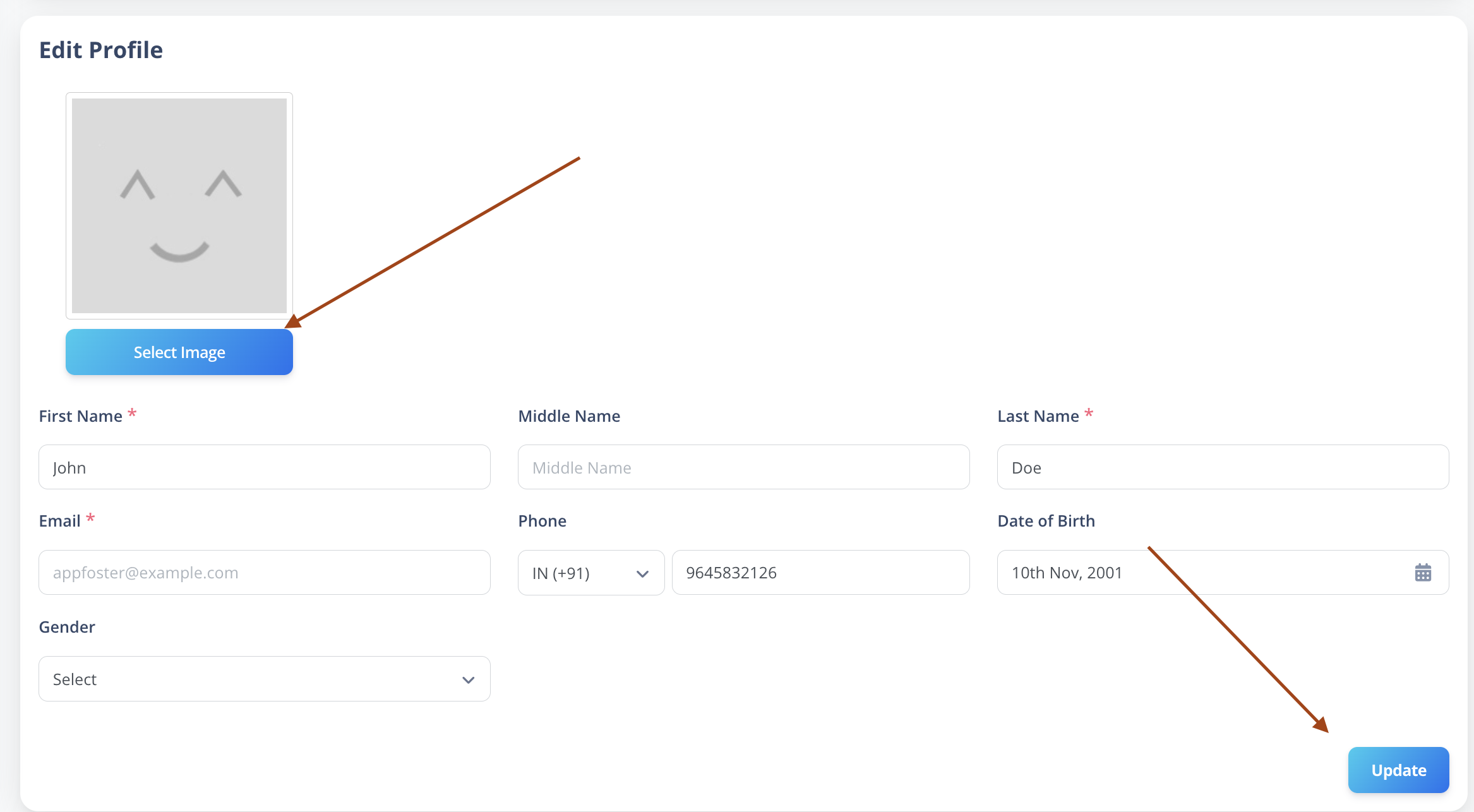Click the Email field with appfoster@example.com placeholder
Screen dimensions: 1474x812
[x=265, y=573]
